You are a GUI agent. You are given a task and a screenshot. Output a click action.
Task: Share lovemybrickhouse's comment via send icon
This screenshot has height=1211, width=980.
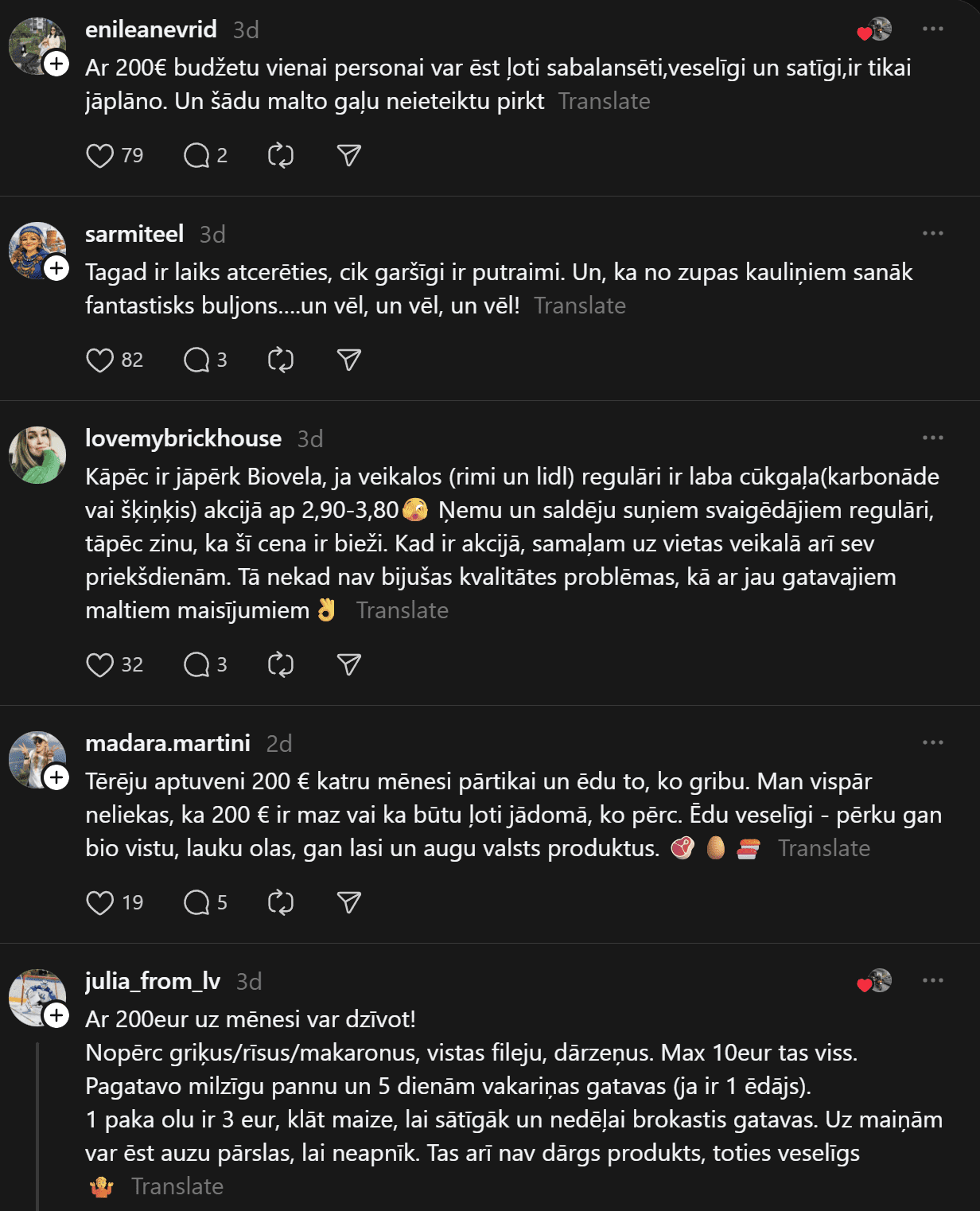click(349, 665)
